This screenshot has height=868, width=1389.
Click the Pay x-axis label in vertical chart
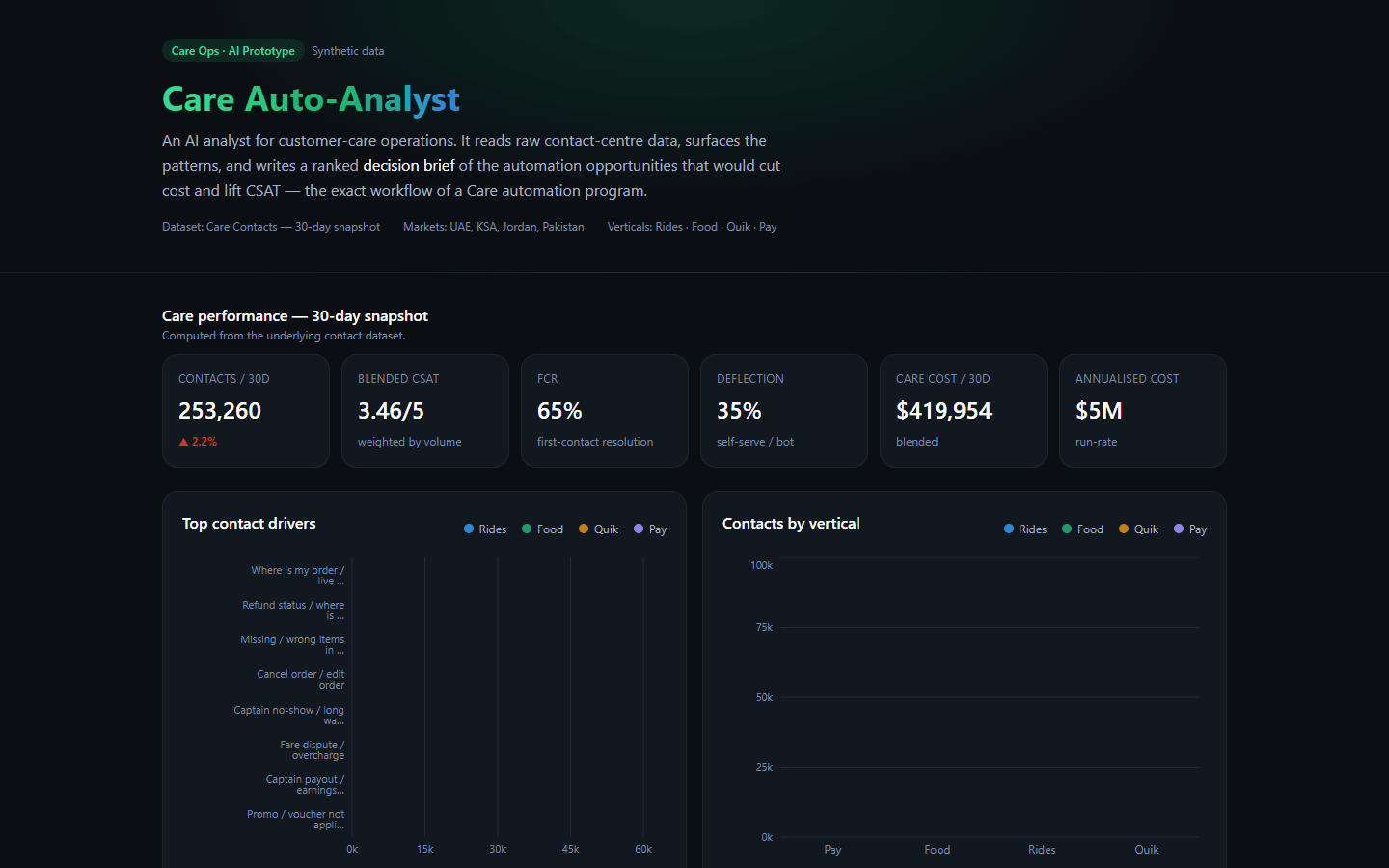(832, 850)
